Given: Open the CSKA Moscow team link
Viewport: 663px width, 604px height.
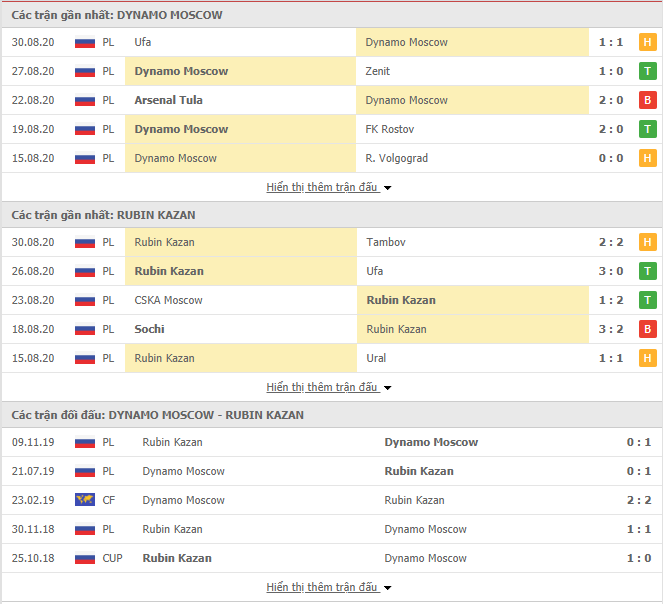Looking at the screenshot, I should [x=168, y=300].
